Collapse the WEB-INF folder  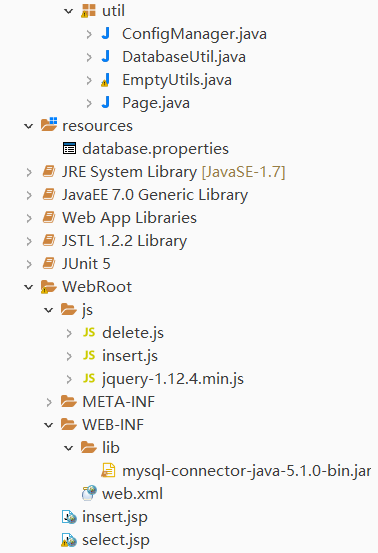pyautogui.click(x=49, y=425)
